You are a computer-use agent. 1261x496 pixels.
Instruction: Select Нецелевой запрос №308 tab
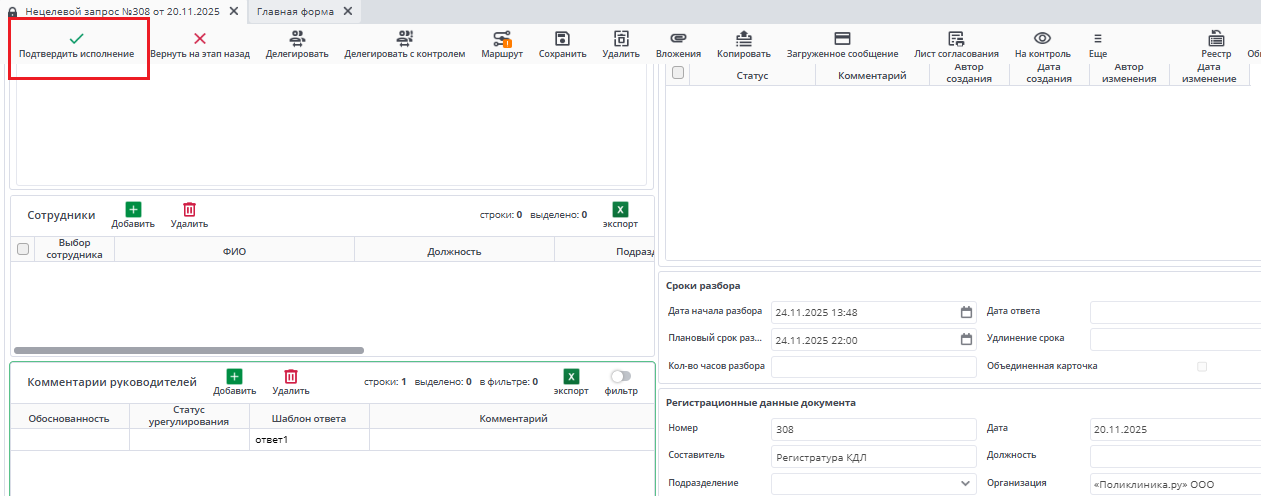point(122,11)
